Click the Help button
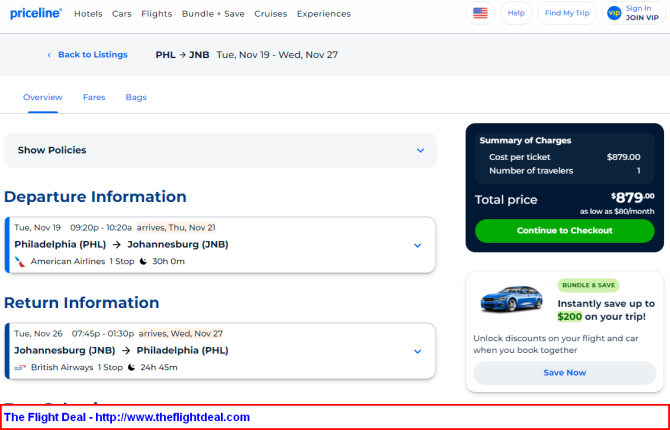 pyautogui.click(x=516, y=13)
